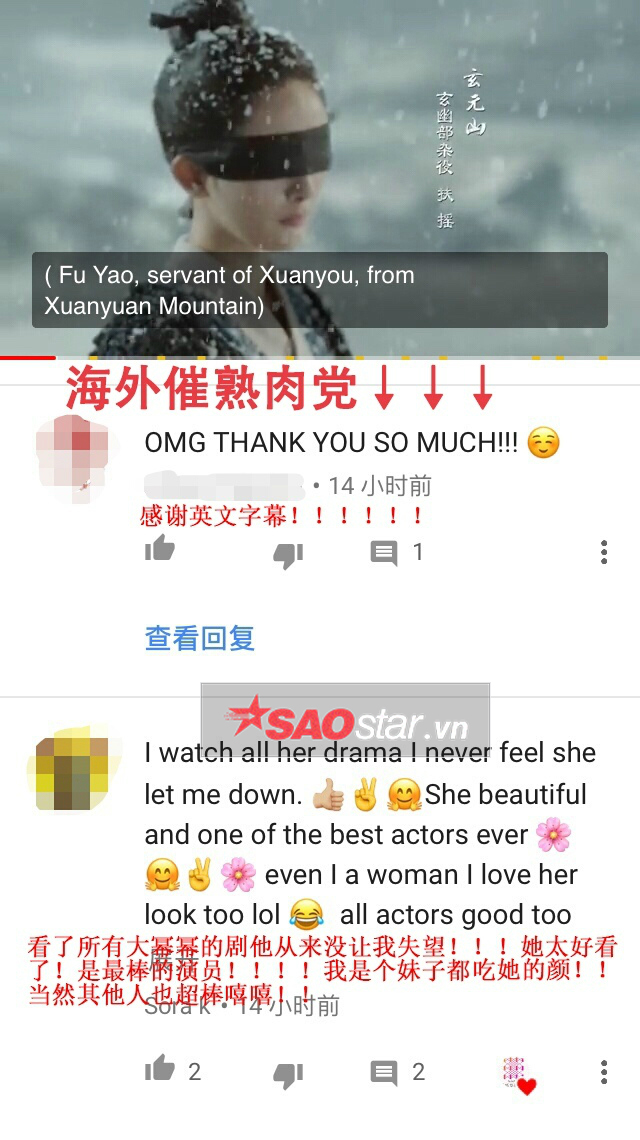Screen dimensions: 640x1140
Task: Open the Sora K commenter name
Action: point(177,1006)
